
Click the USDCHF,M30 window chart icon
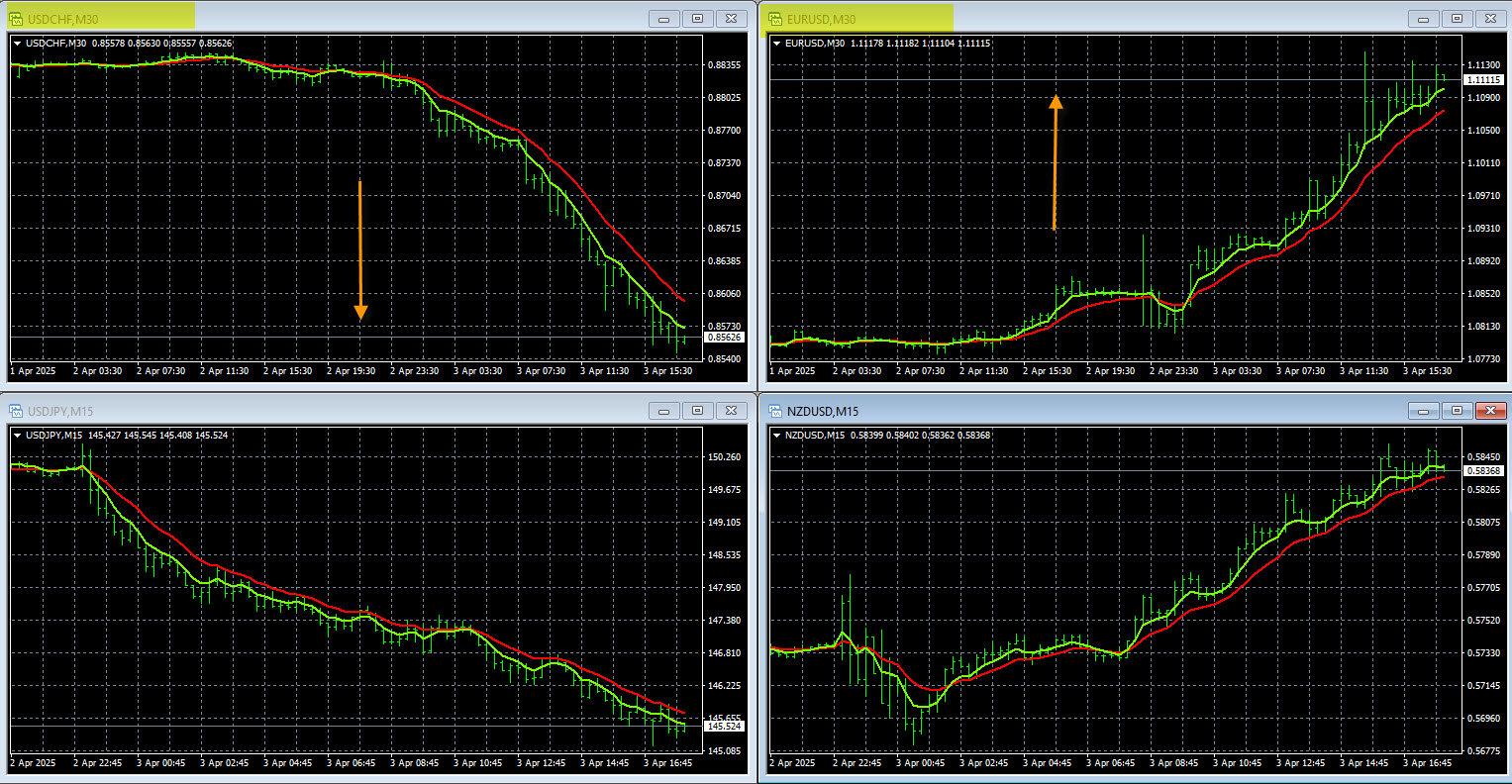point(16,18)
